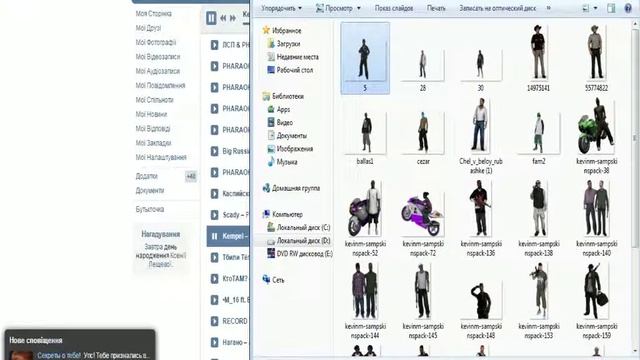
Task: Click Записать на оптический диск
Action: point(498,8)
